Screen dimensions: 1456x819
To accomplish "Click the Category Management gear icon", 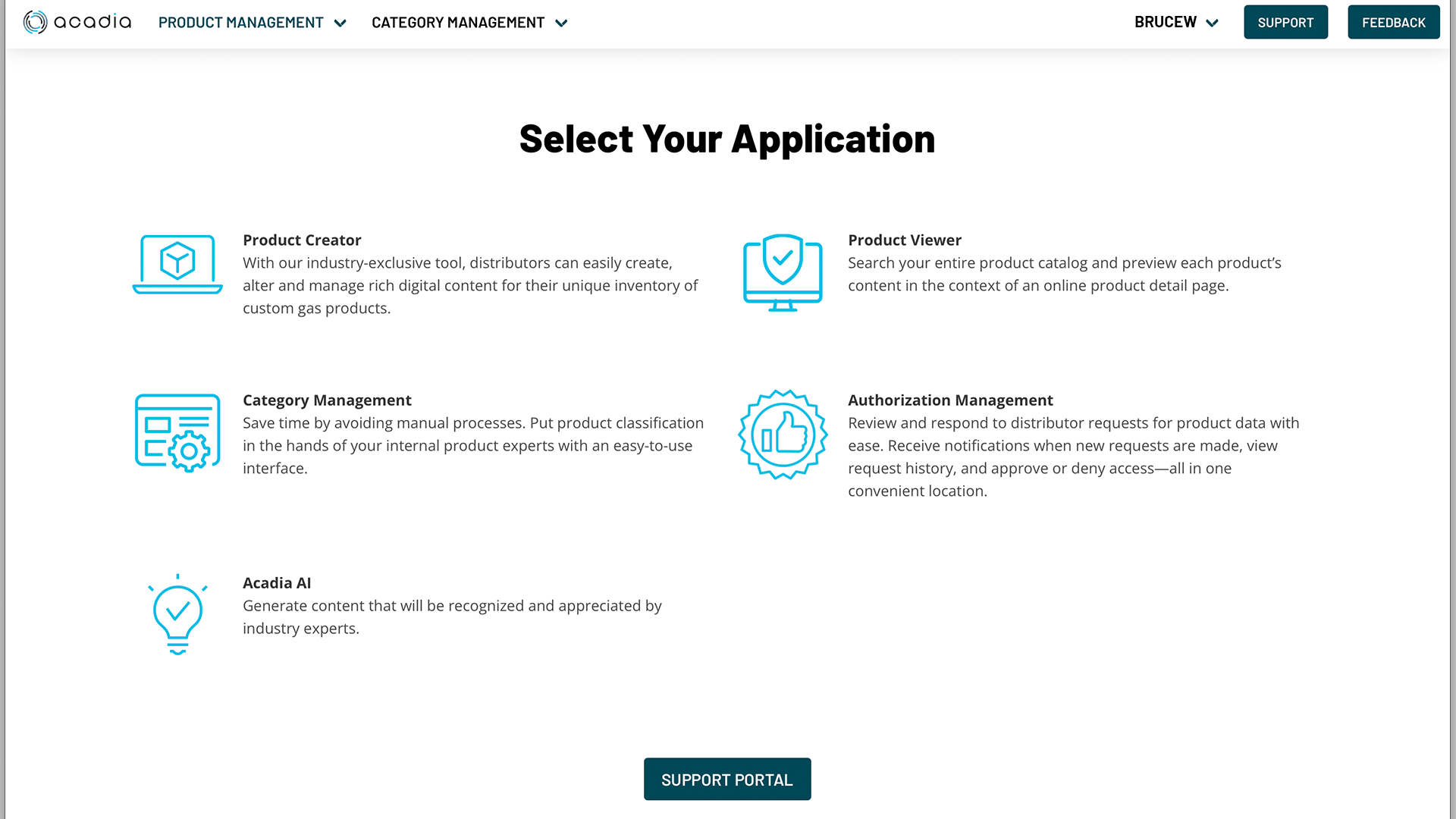I will point(177,433).
